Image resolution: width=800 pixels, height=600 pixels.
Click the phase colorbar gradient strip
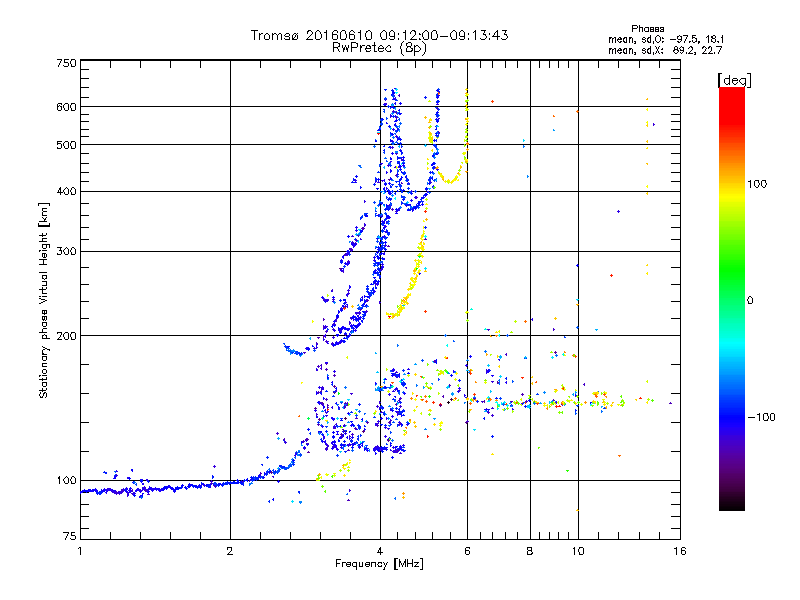(732, 299)
